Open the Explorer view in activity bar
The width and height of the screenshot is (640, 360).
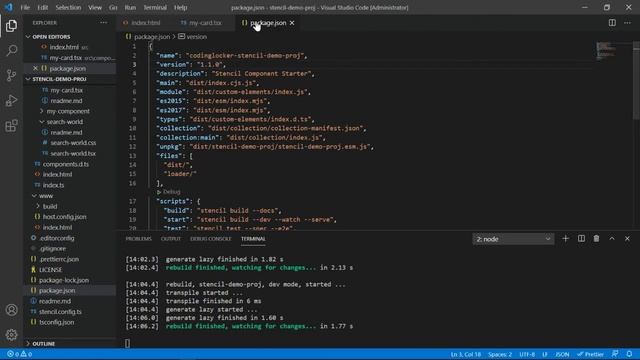tap(11, 26)
